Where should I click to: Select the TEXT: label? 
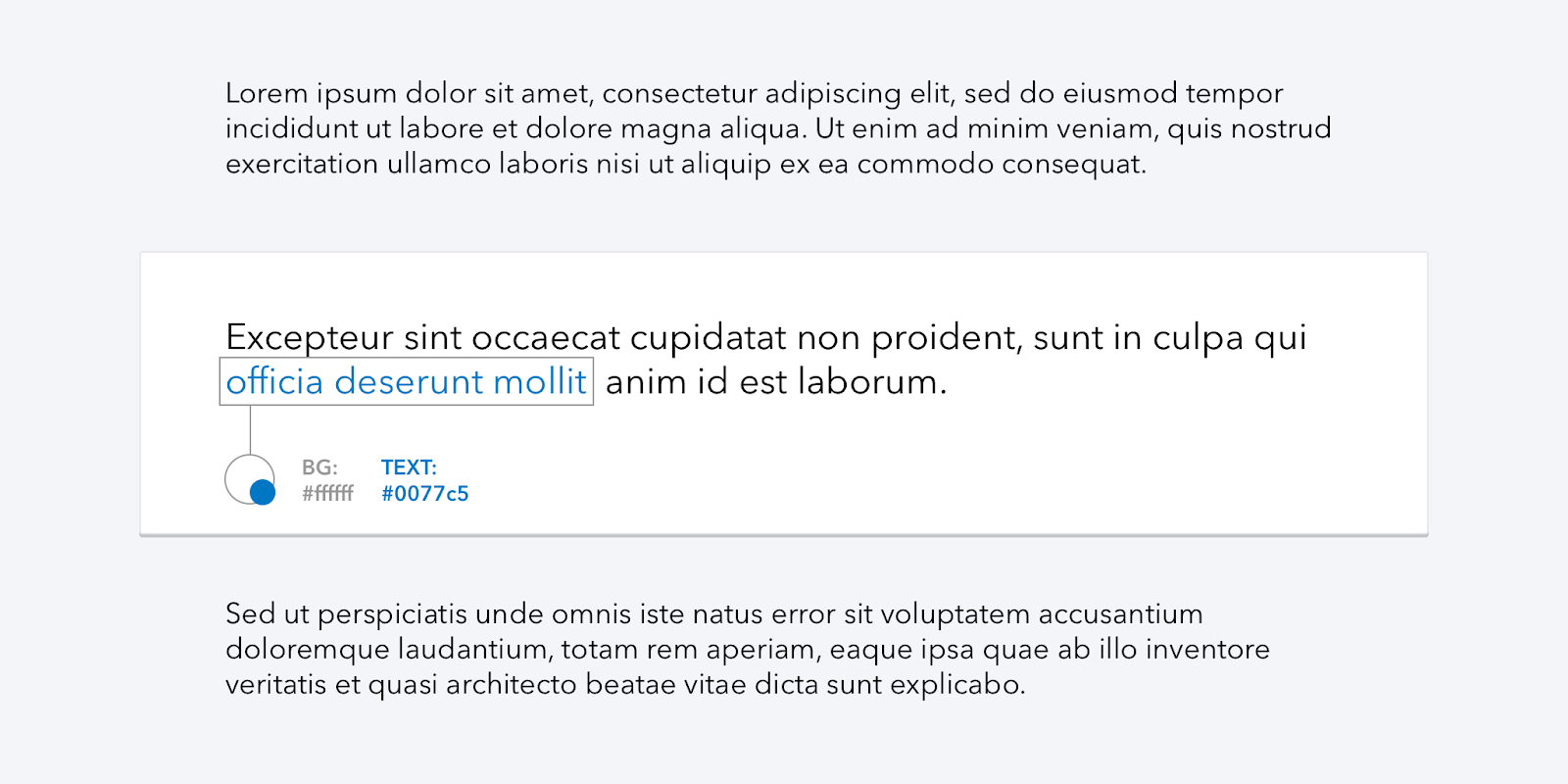pos(409,467)
